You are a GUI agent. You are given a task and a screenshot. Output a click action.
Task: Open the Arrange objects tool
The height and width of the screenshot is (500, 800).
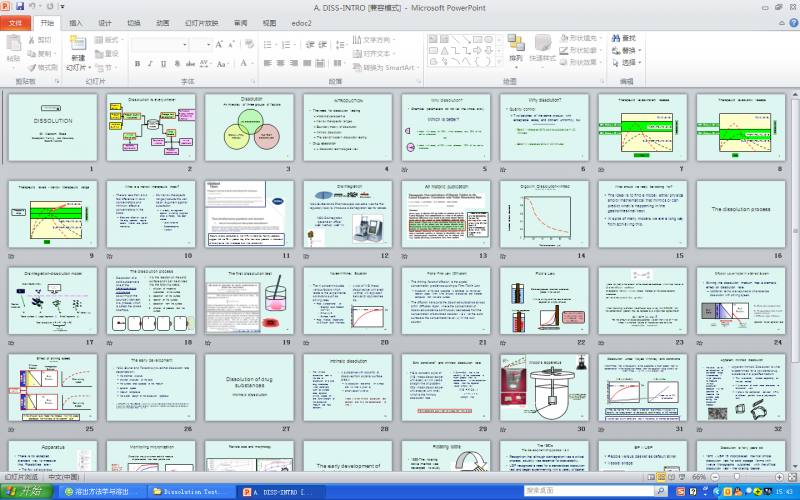tap(517, 48)
